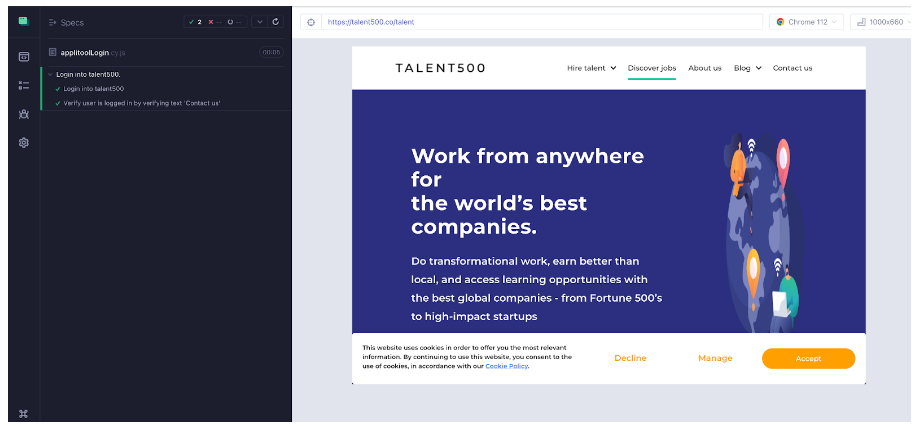Image resolution: width=915 pixels, height=426 pixels.
Task: Select the 'Login into talent500' passed test
Action: coord(93,89)
